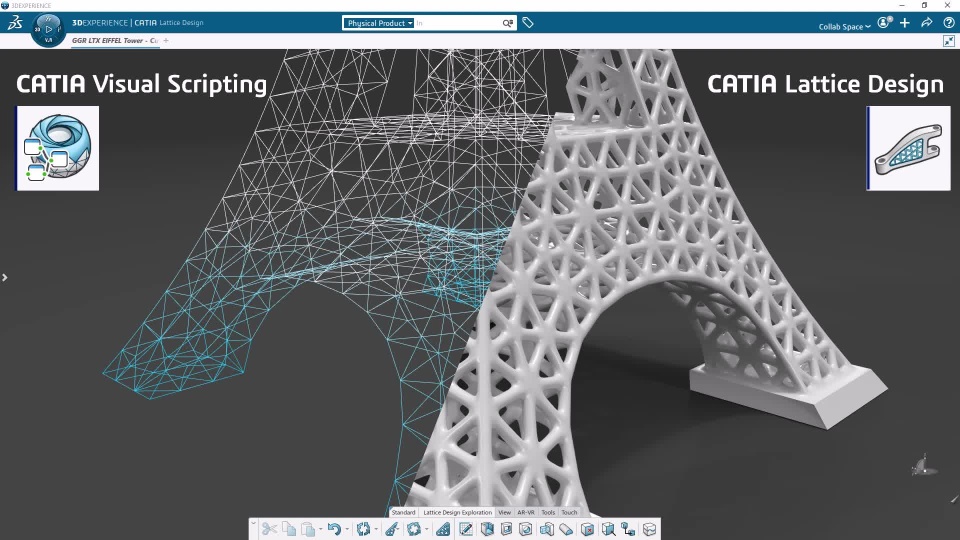Click the Cut scissors icon
960x540 pixels.
[x=269, y=529]
